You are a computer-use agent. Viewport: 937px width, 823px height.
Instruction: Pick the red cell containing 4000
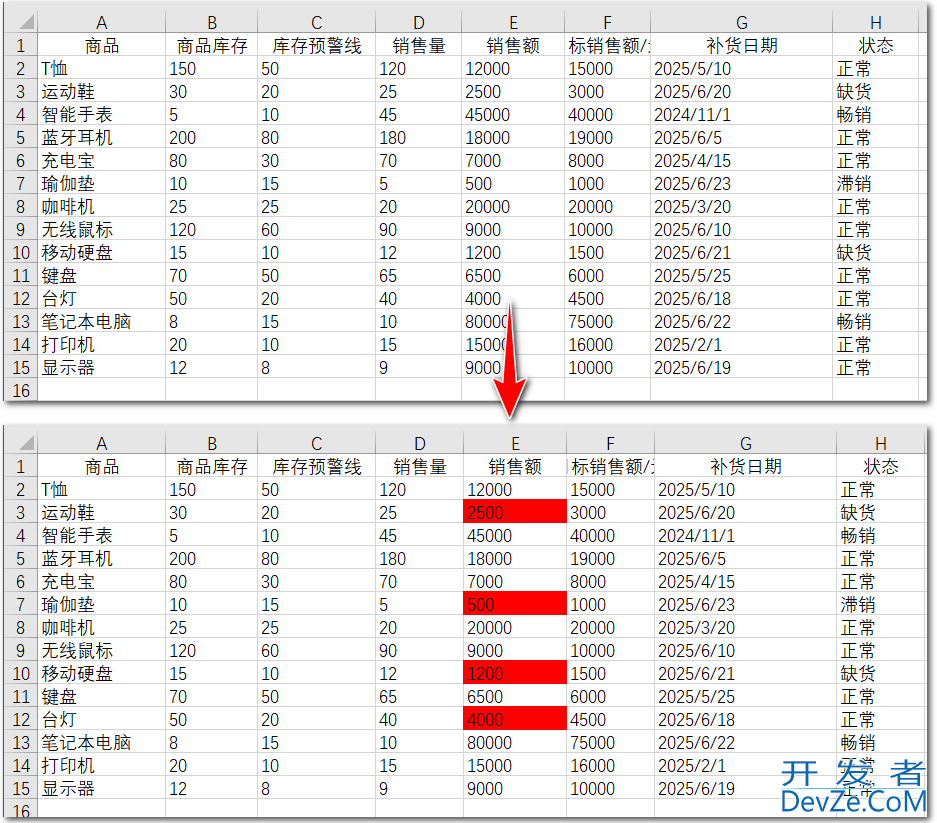(514, 720)
